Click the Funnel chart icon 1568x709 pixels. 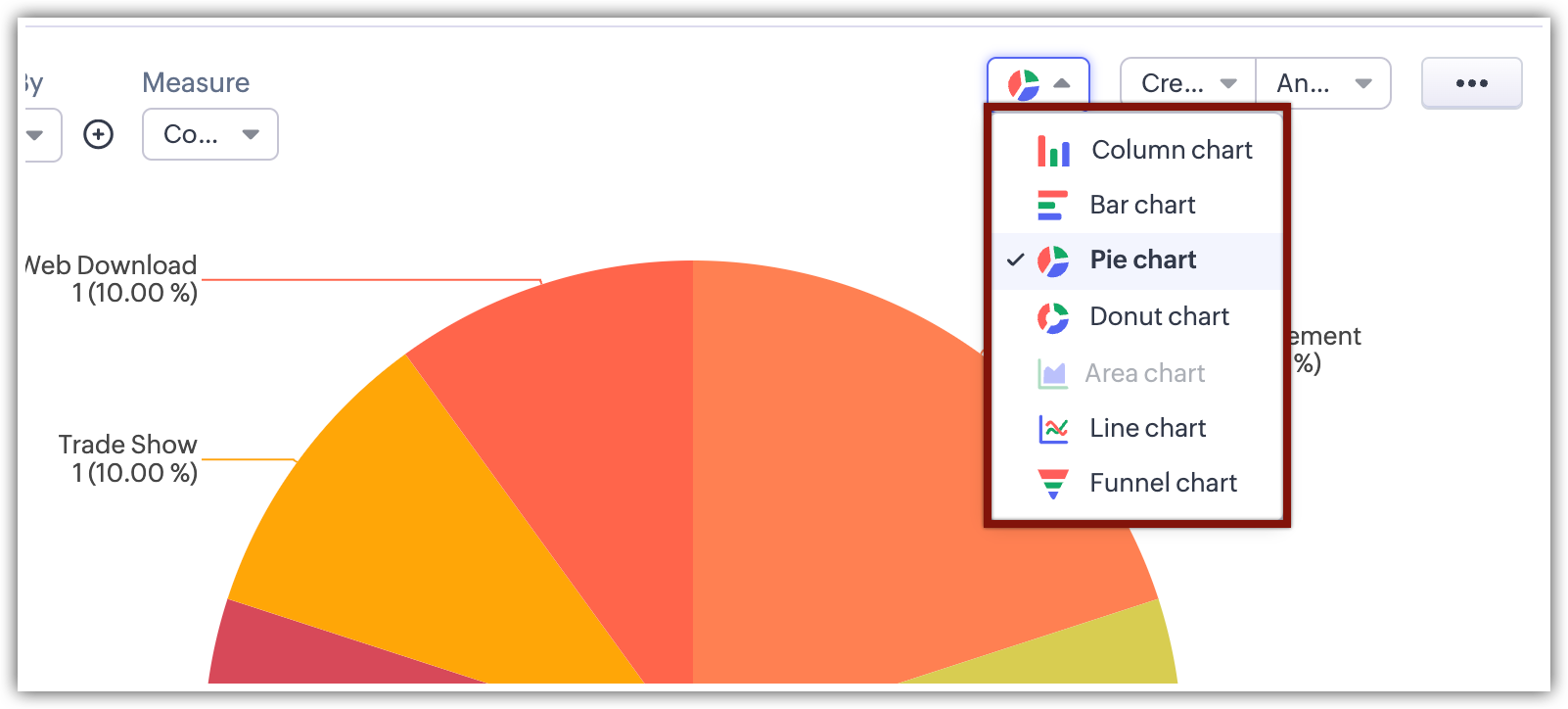coord(1052,484)
